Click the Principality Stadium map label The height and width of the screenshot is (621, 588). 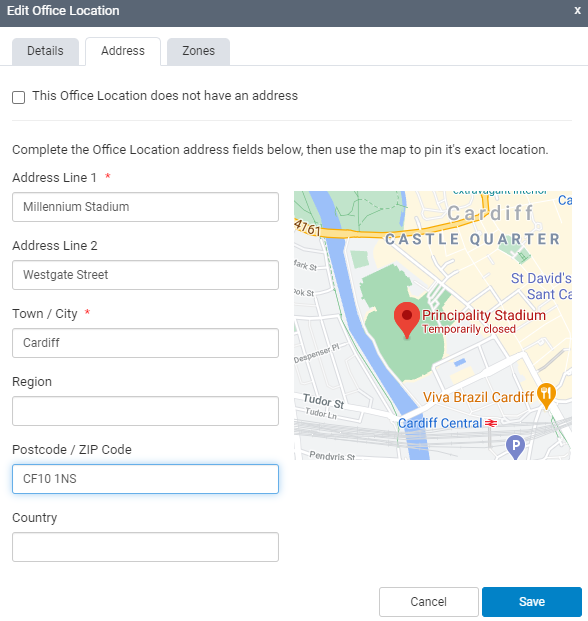point(483,315)
